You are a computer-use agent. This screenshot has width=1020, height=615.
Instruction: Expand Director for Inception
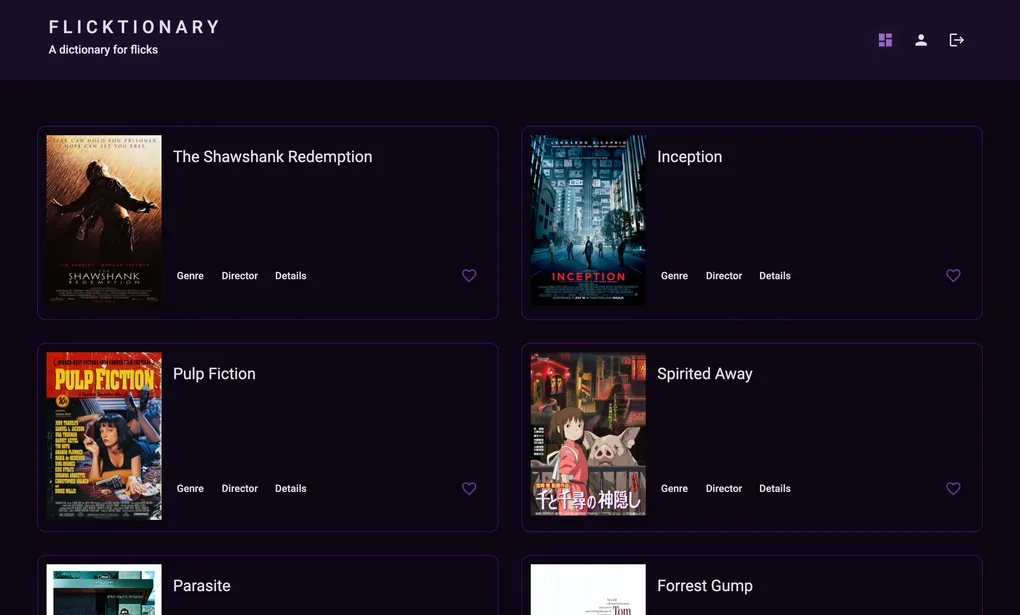click(723, 275)
